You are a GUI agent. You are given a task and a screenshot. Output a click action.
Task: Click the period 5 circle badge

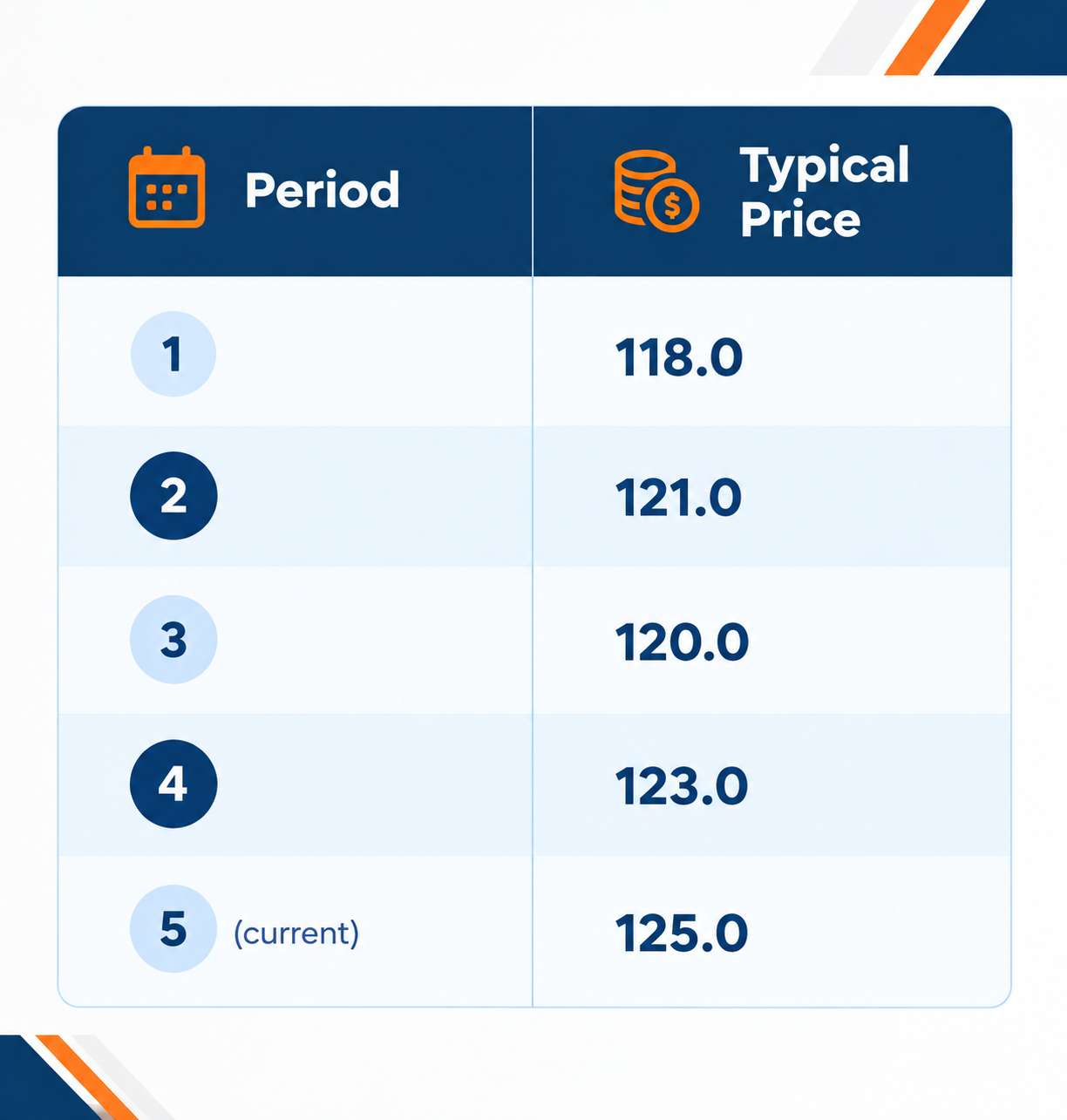[173, 929]
